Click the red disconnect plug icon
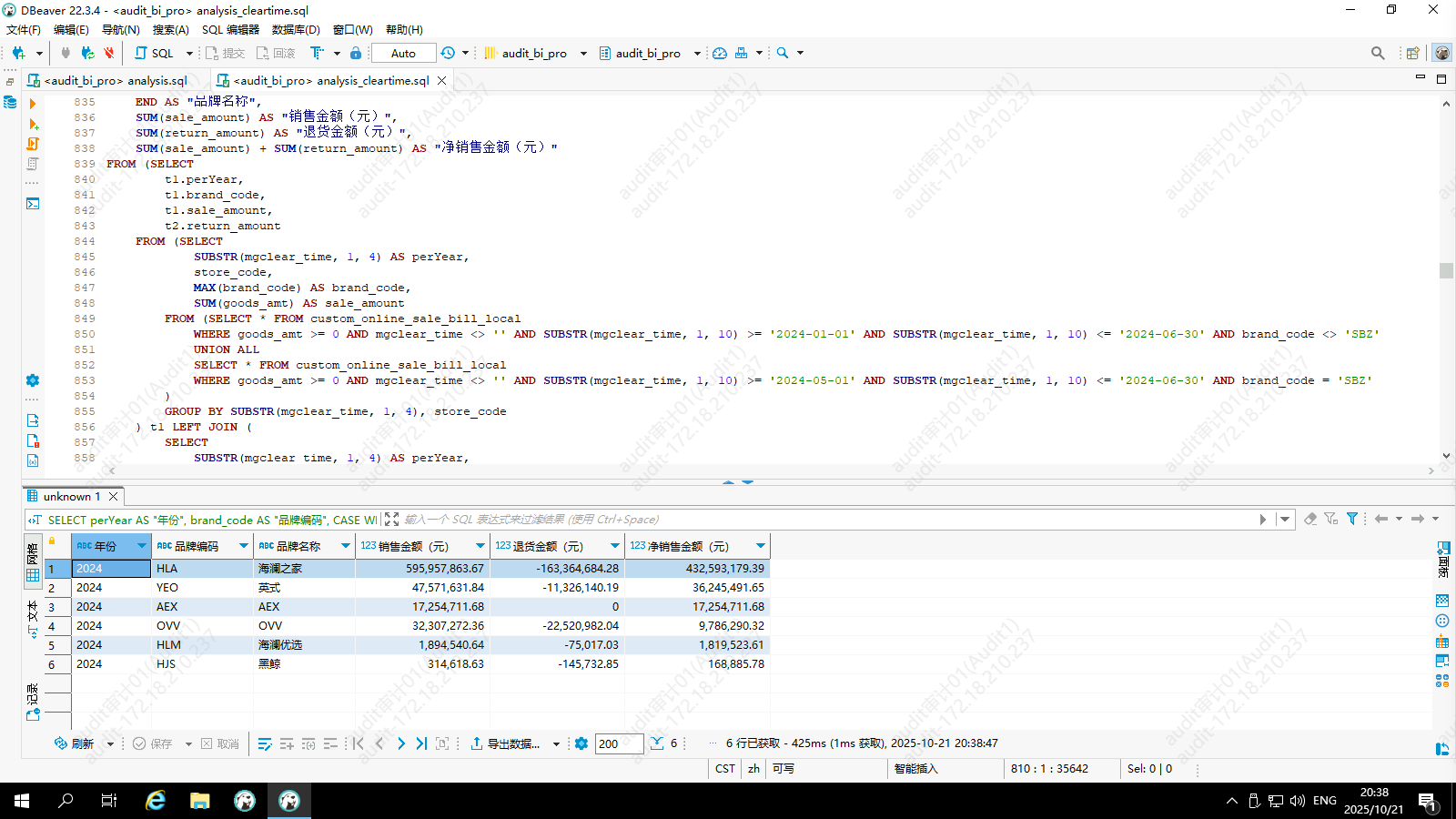1456x819 pixels. pos(109,53)
